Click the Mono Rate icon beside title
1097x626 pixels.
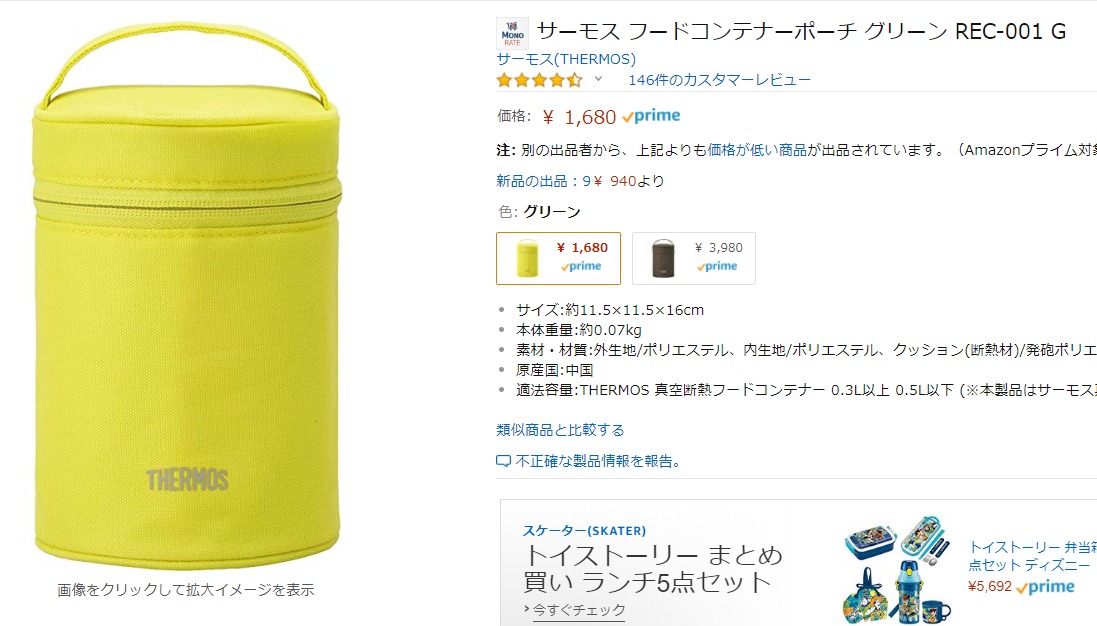pyautogui.click(x=512, y=34)
